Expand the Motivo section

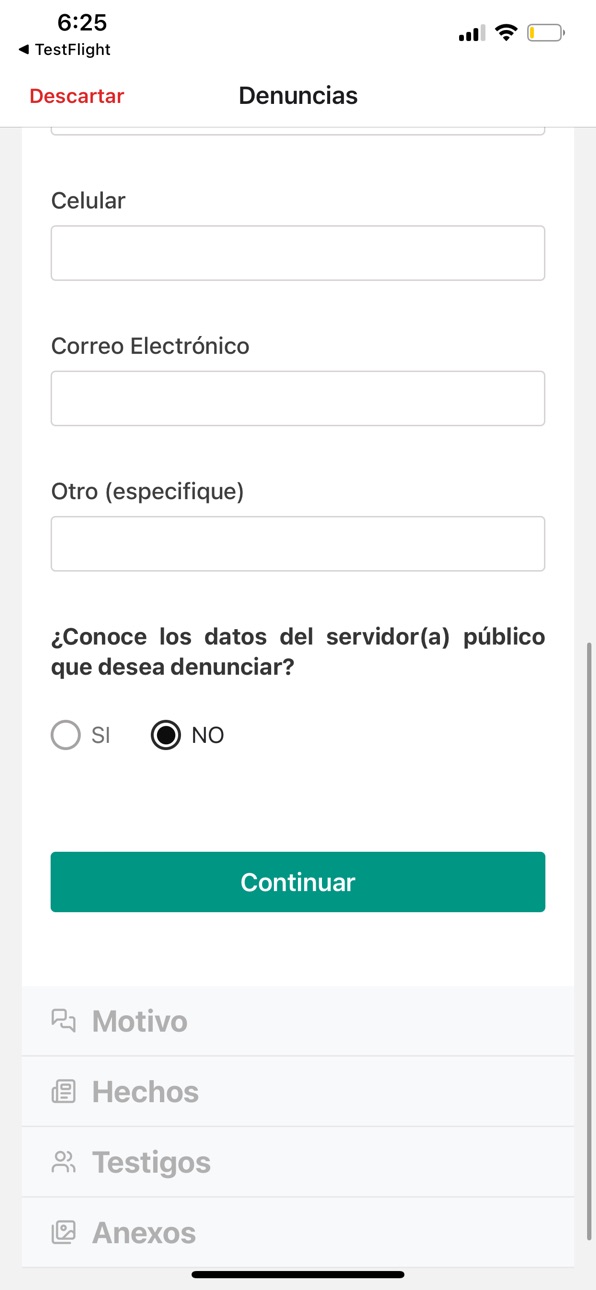(298, 1021)
